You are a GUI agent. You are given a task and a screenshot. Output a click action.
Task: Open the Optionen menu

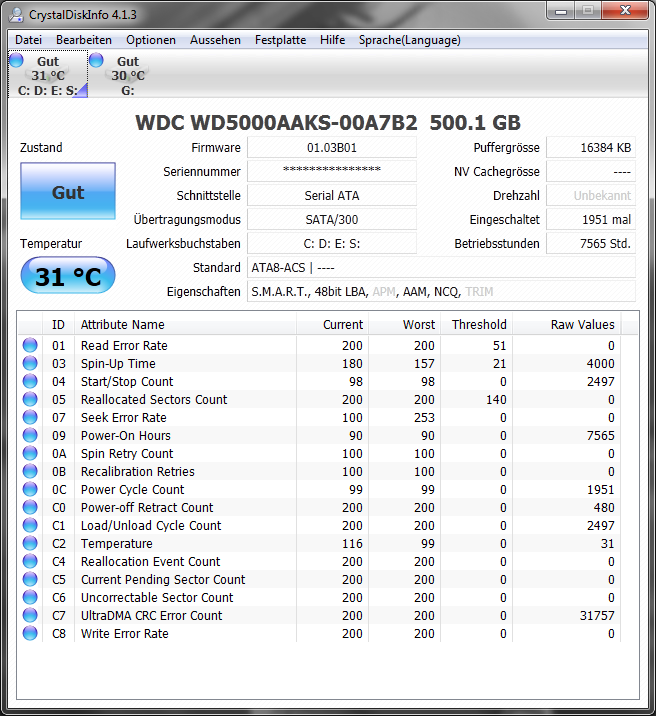[x=151, y=40]
